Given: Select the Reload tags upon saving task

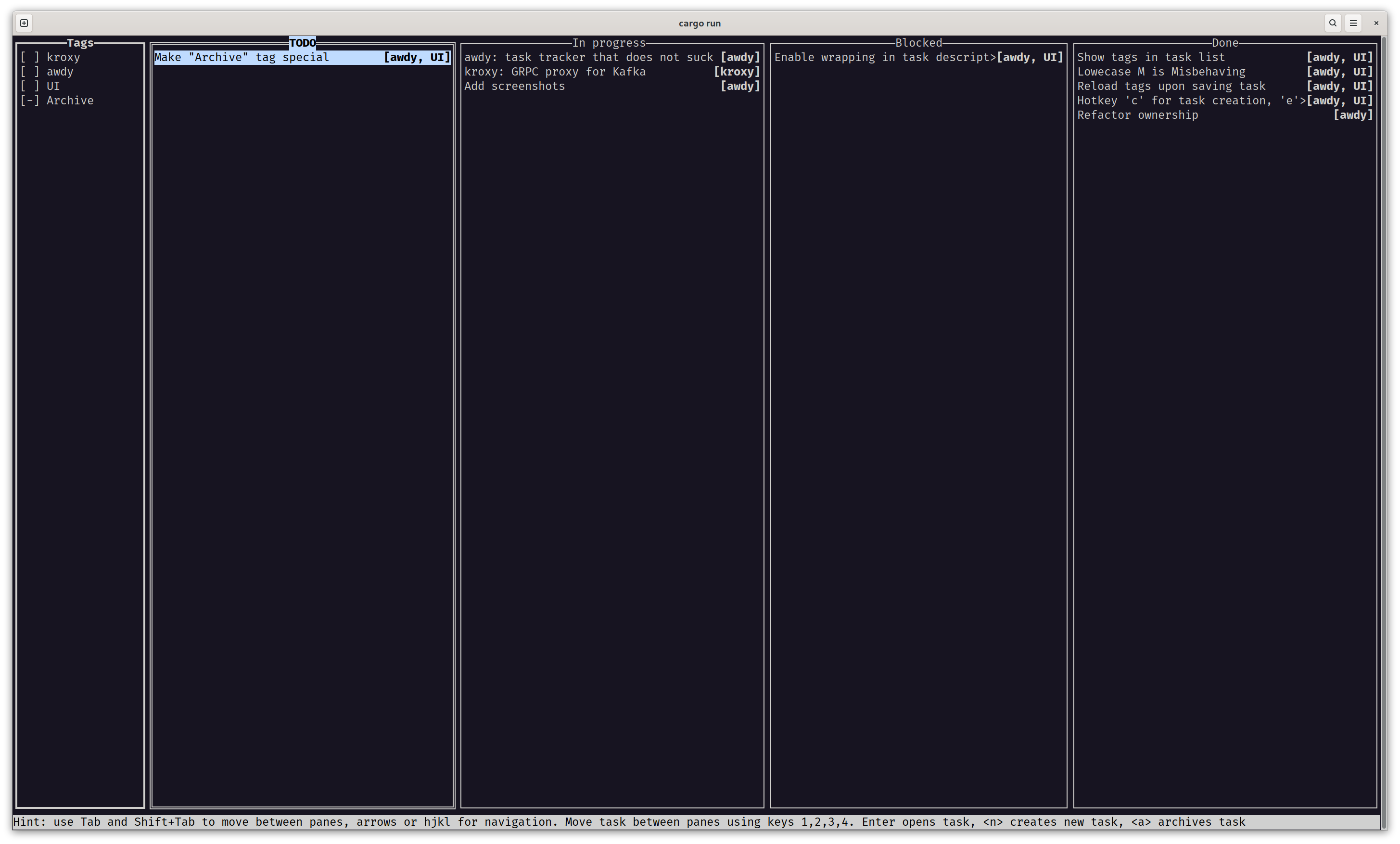Looking at the screenshot, I should click(x=1225, y=87).
